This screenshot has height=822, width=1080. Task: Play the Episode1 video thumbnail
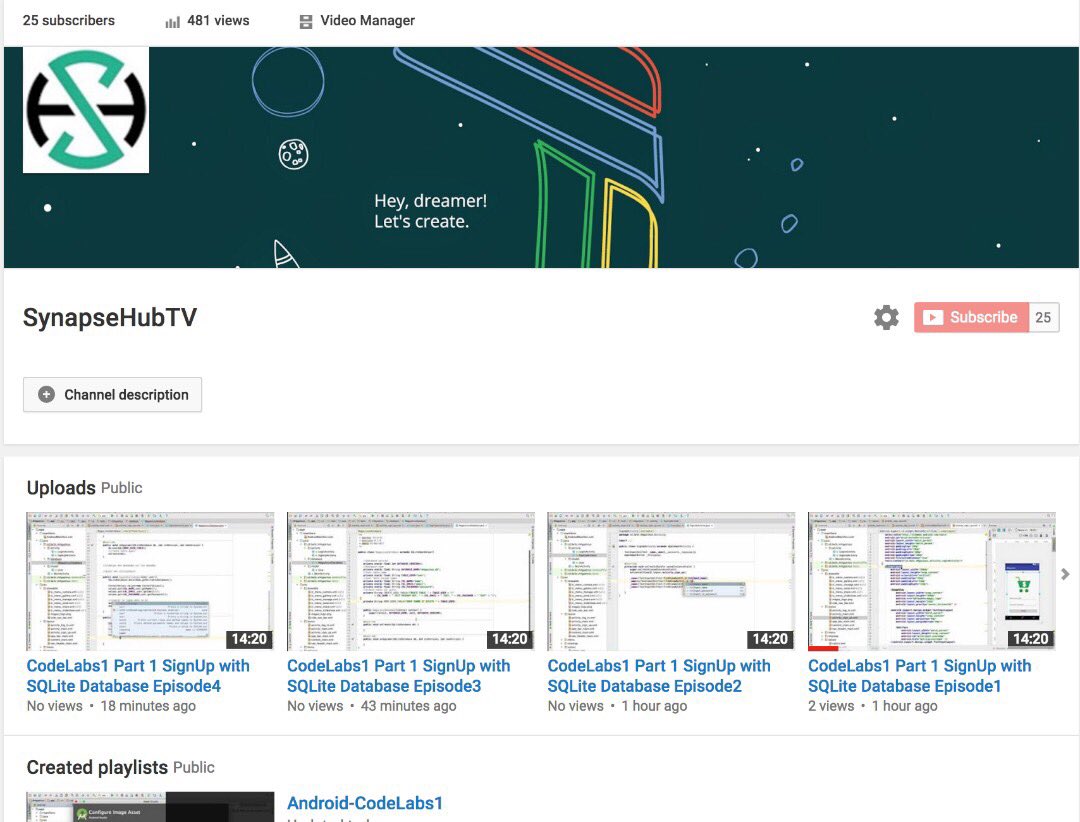(x=931, y=582)
